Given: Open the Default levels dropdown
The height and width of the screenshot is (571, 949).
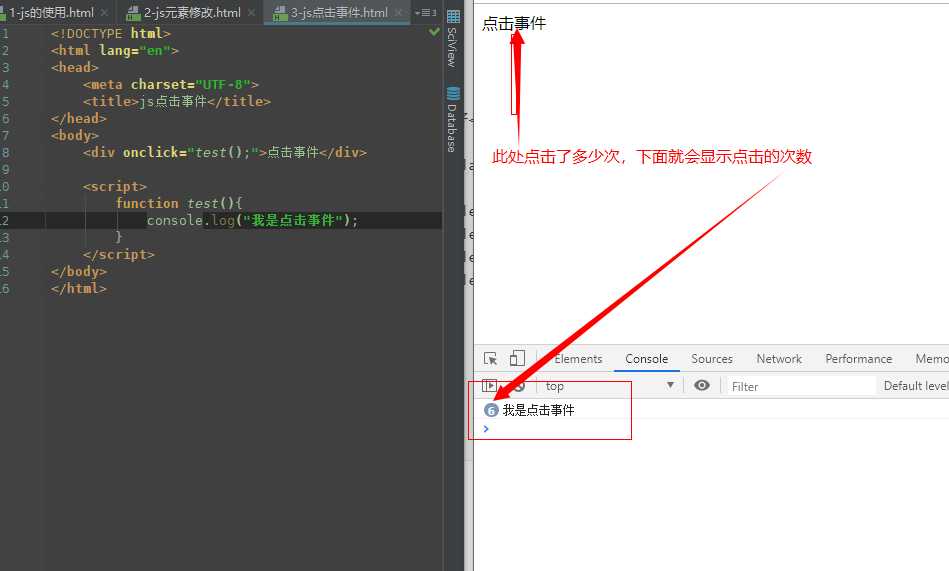Looking at the screenshot, I should pos(916,386).
